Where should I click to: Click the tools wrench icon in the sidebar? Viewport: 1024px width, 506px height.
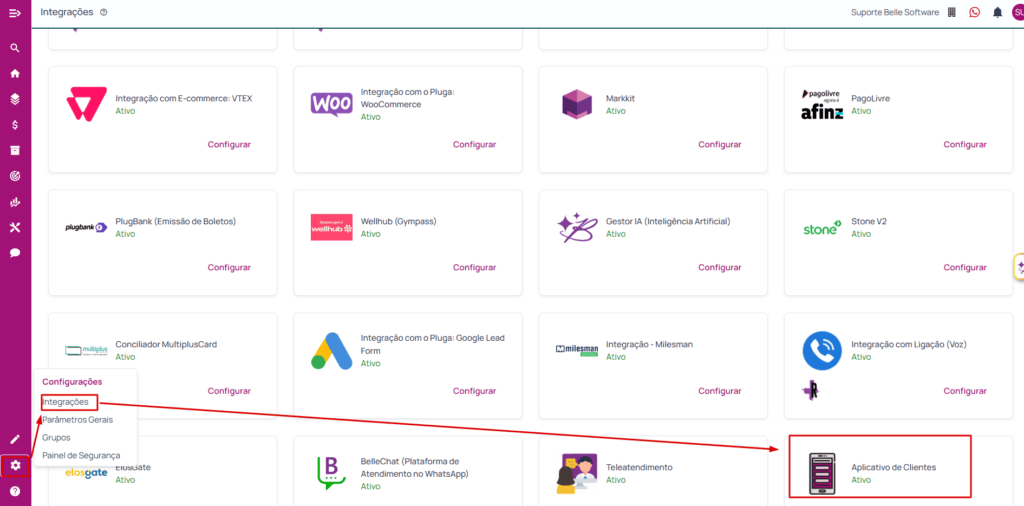click(x=15, y=227)
